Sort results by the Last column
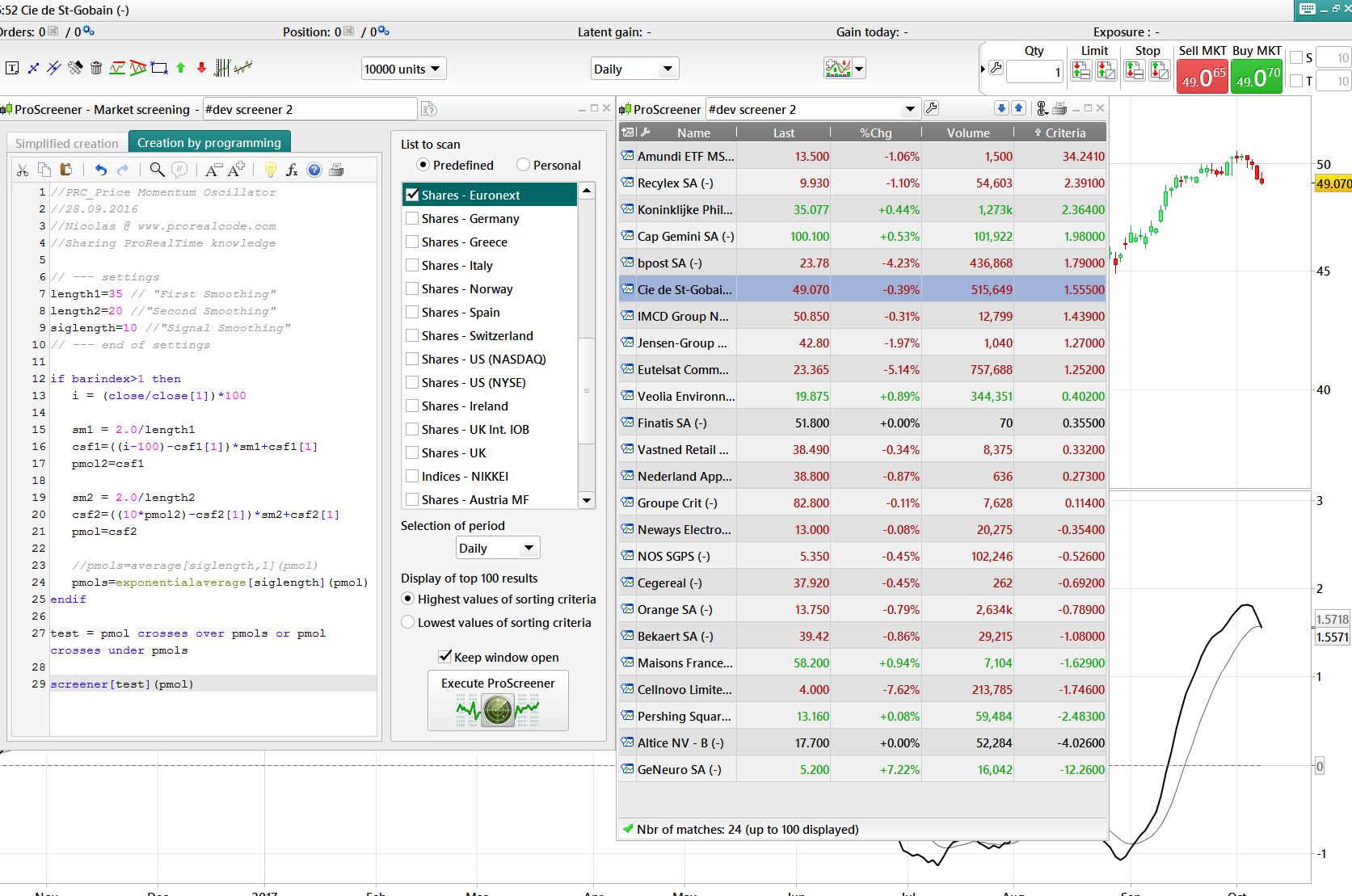Screen dimensions: 1352x896 tap(784, 133)
